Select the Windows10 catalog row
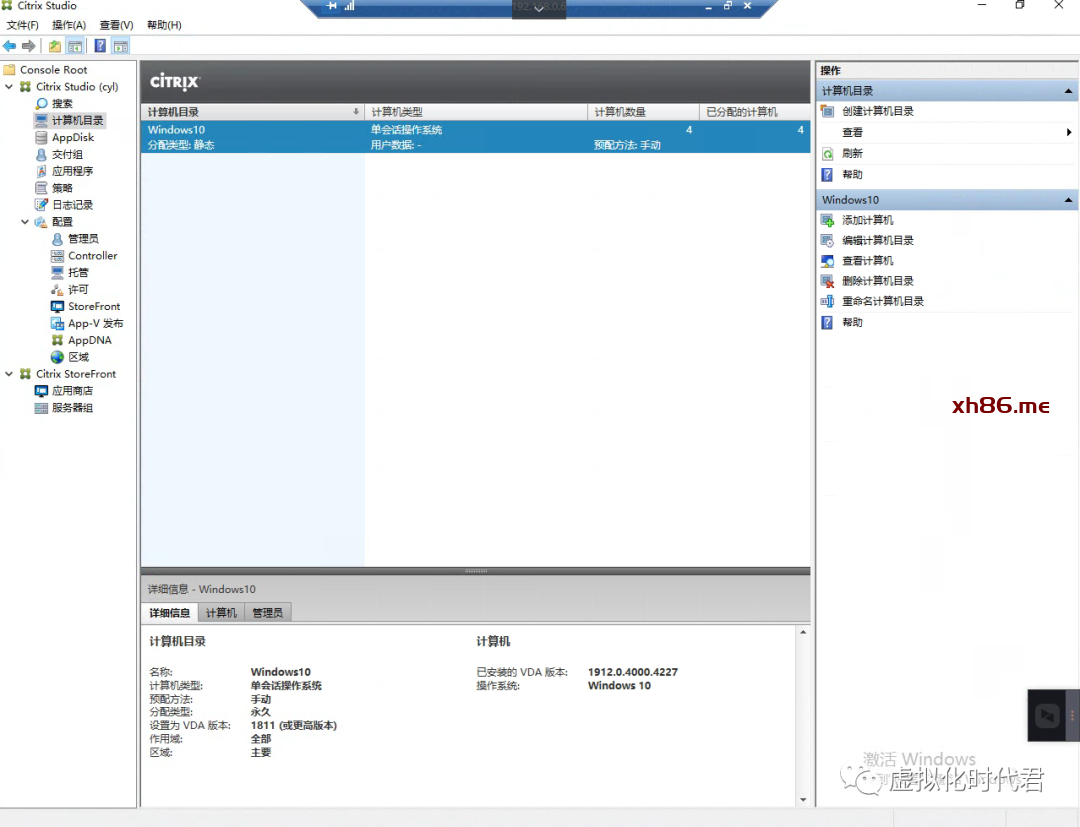This screenshot has height=827, width=1080. (475, 137)
